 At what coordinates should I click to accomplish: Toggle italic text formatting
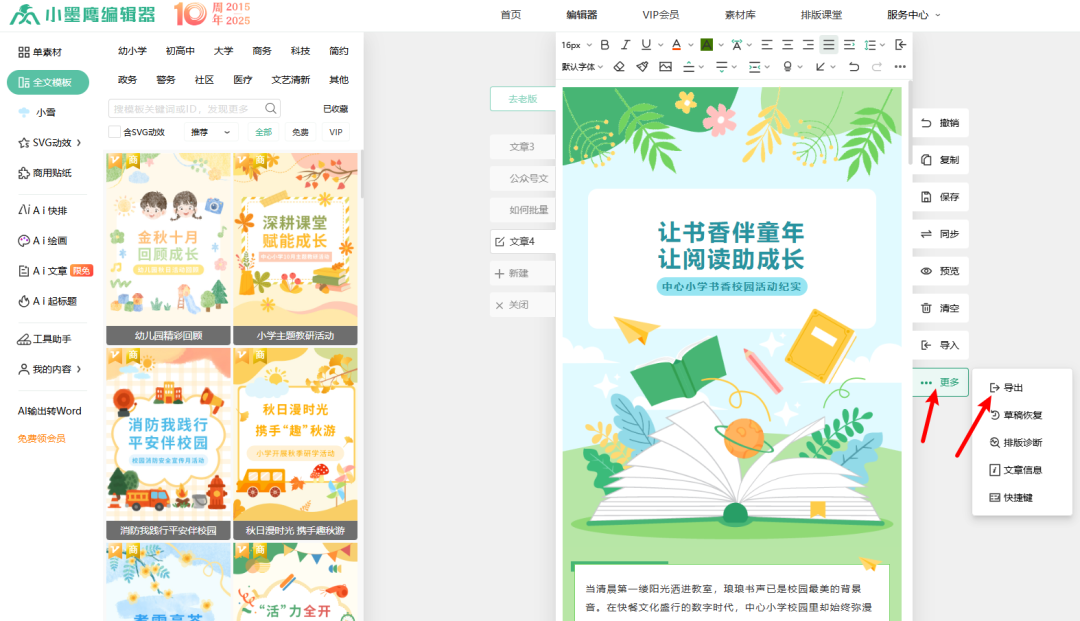click(625, 45)
